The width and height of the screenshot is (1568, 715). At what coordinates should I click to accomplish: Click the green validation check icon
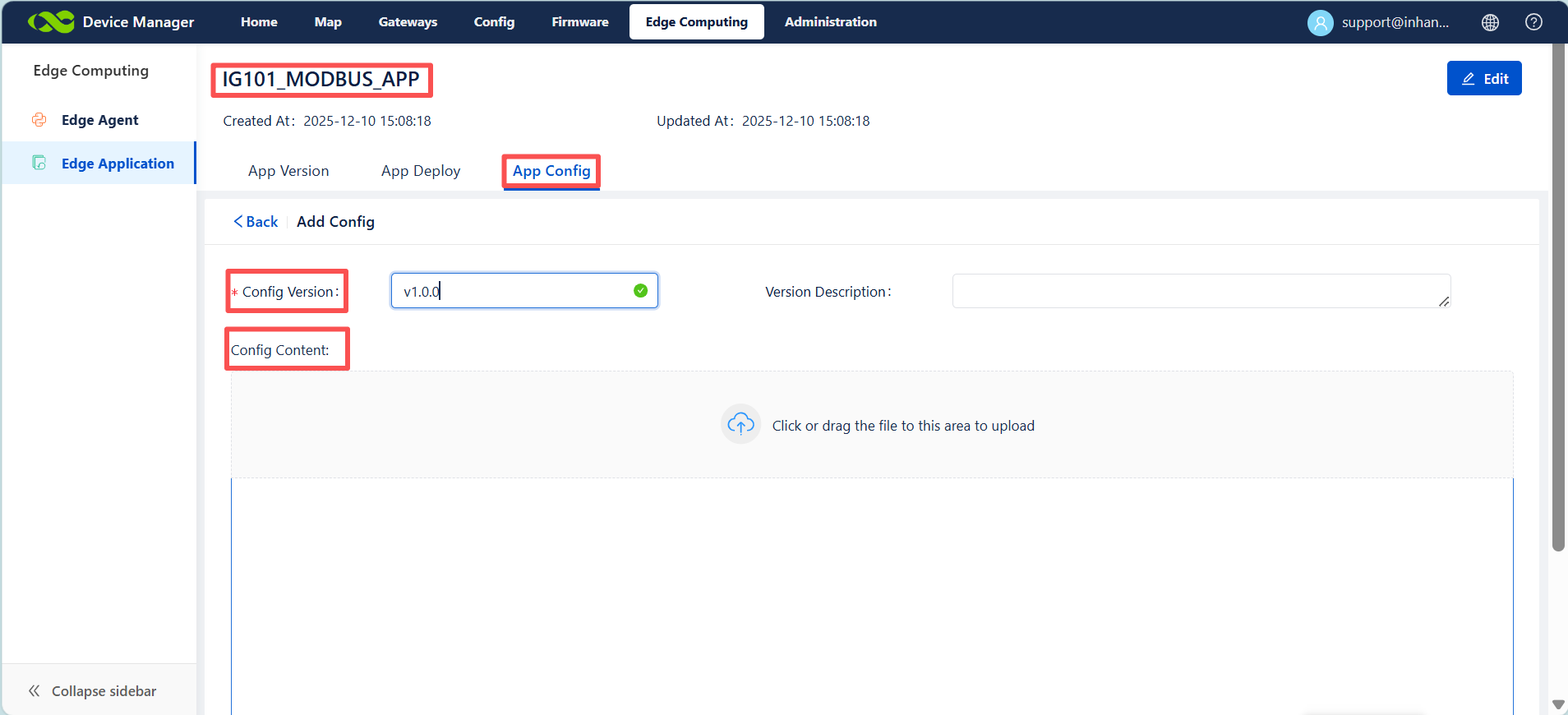tap(640, 291)
